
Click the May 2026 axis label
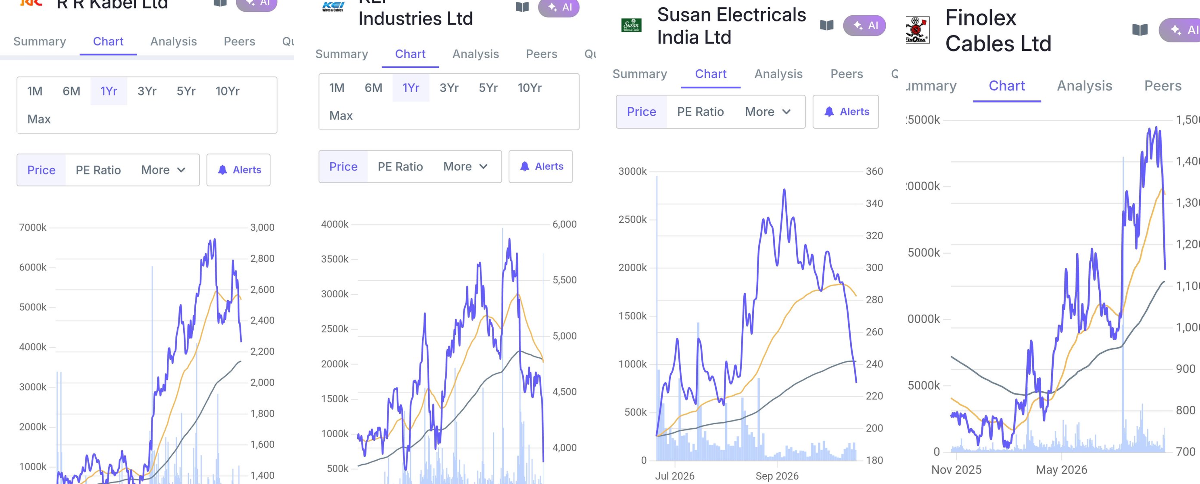1061,469
